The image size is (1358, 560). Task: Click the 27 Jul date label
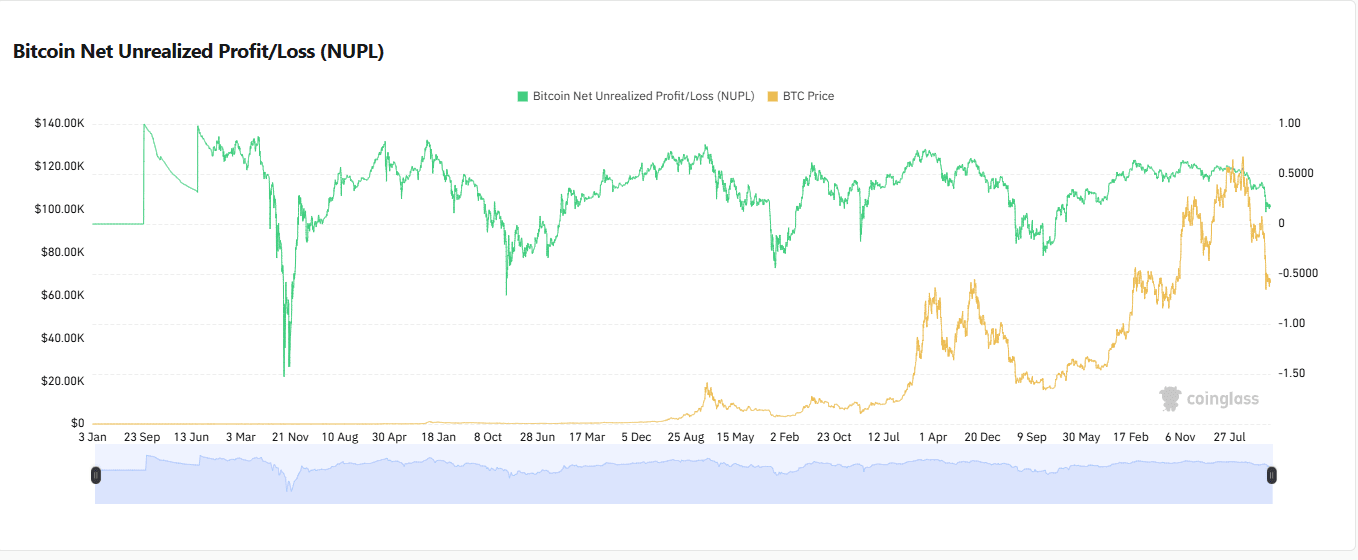(1229, 437)
